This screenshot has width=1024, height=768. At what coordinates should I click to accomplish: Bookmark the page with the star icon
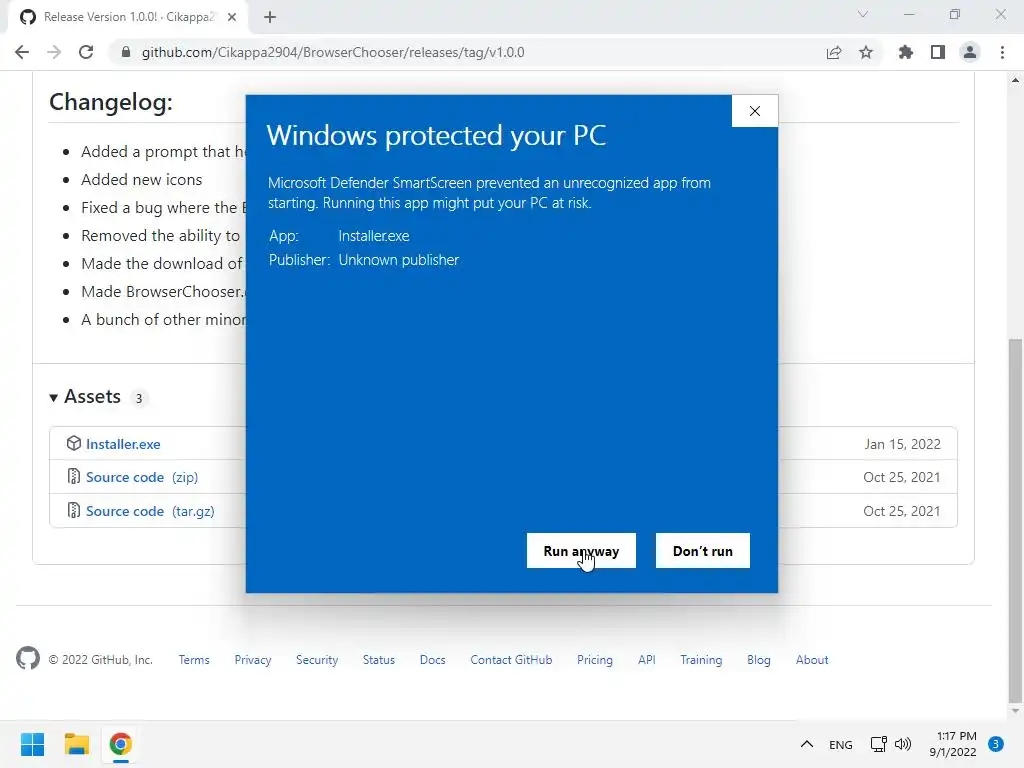[x=866, y=52]
